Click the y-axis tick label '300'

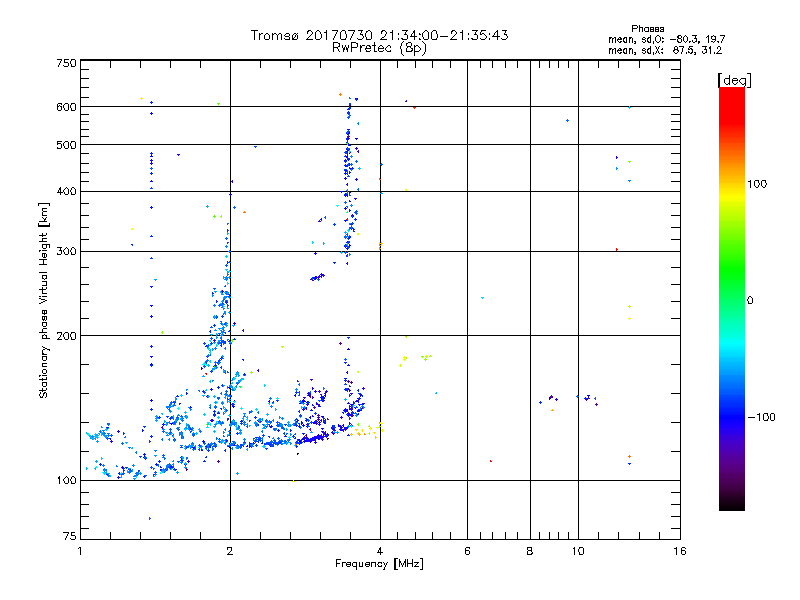point(66,251)
